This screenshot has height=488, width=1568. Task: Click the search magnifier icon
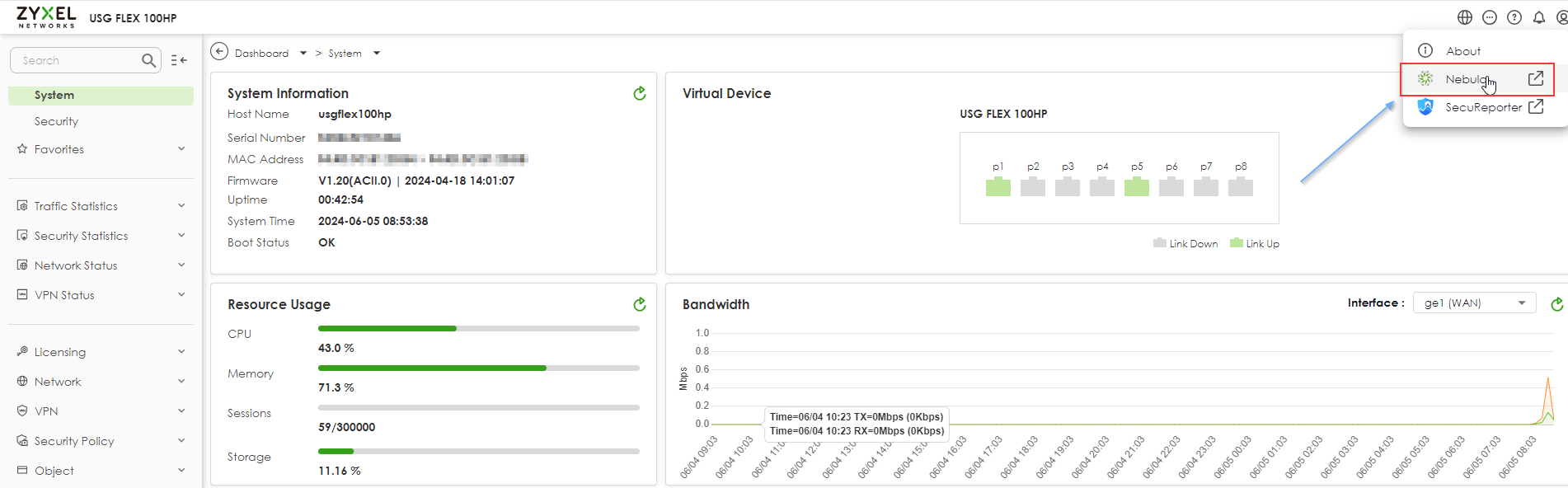(x=148, y=60)
